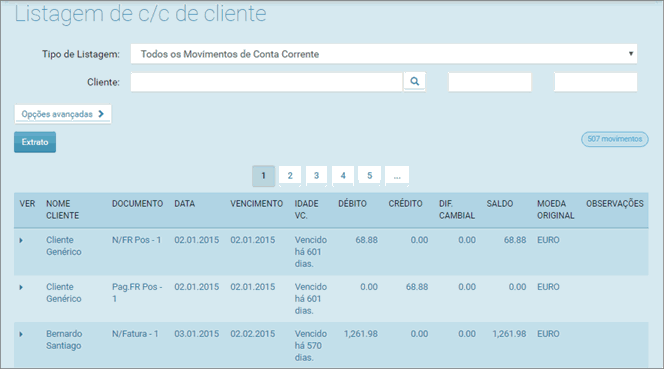The image size is (664, 369).
Task: Click Cliente Genérico in the N/FR Pos row
Action: point(64,246)
